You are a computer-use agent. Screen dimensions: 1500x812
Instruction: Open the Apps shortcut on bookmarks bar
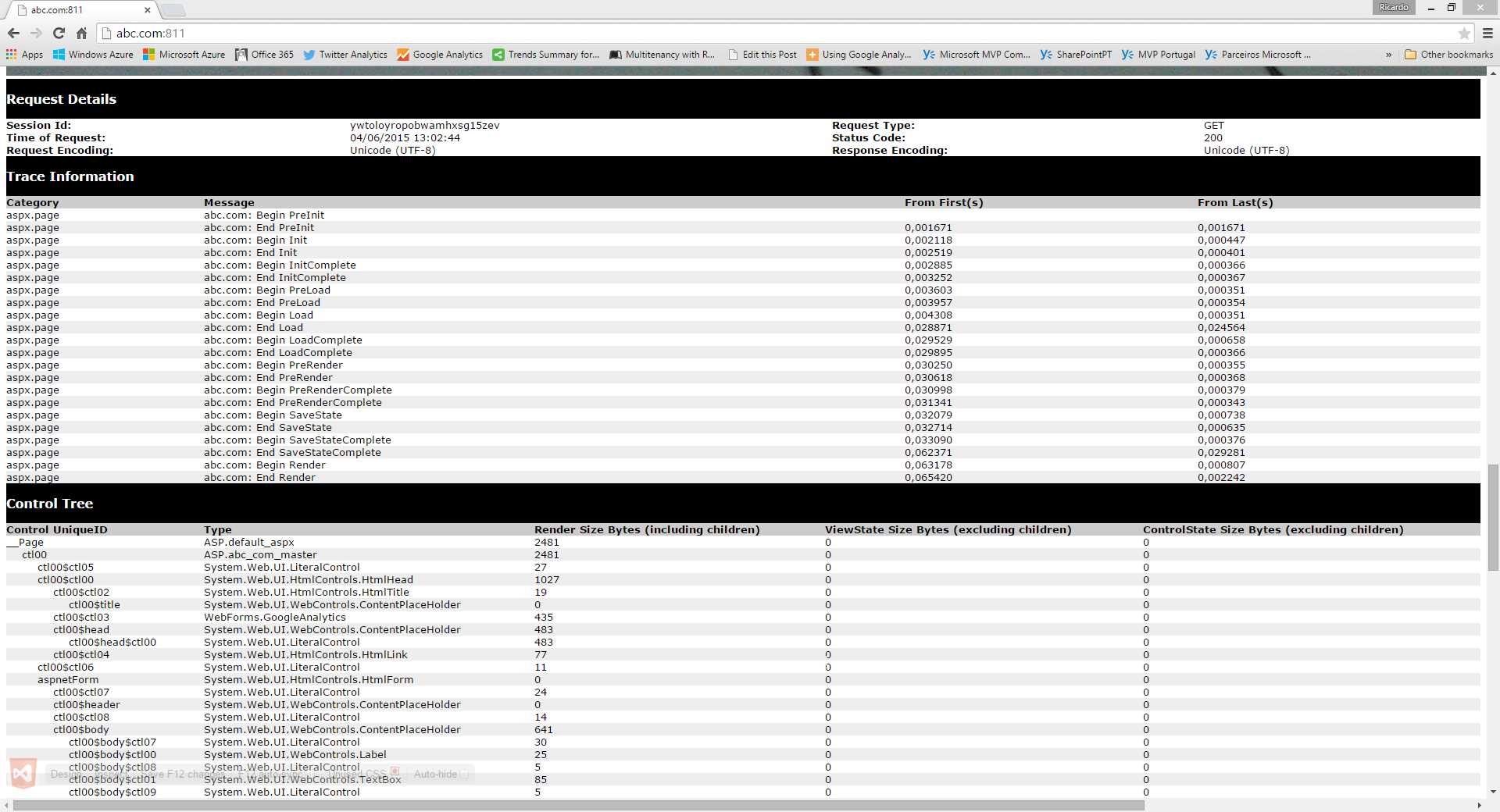(x=26, y=55)
